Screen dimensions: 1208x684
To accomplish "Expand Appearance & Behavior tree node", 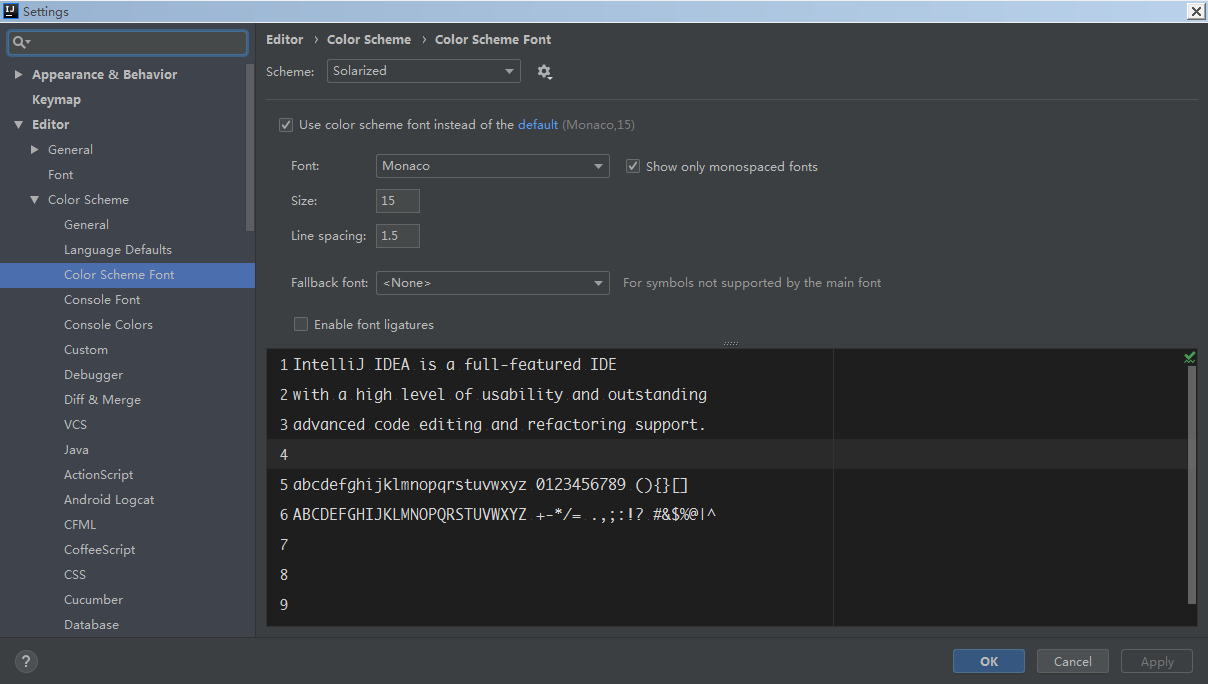I will click(19, 75).
